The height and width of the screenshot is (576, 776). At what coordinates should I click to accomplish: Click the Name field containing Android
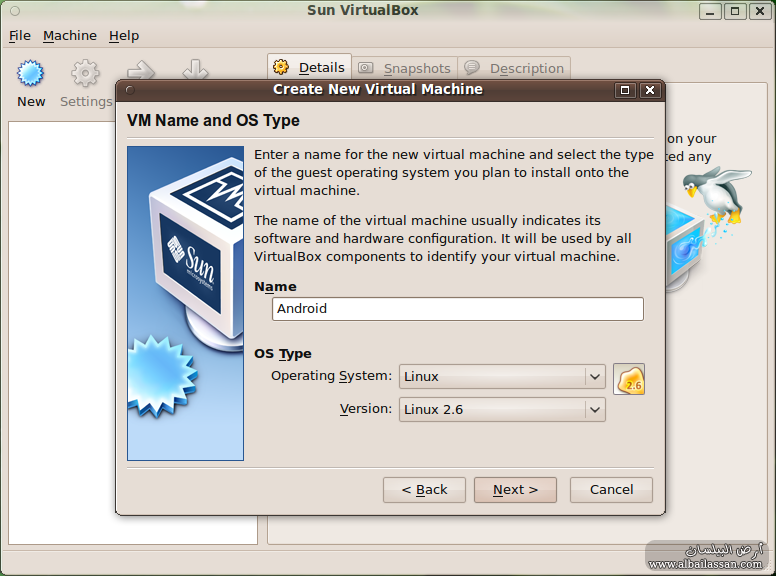tap(458, 309)
